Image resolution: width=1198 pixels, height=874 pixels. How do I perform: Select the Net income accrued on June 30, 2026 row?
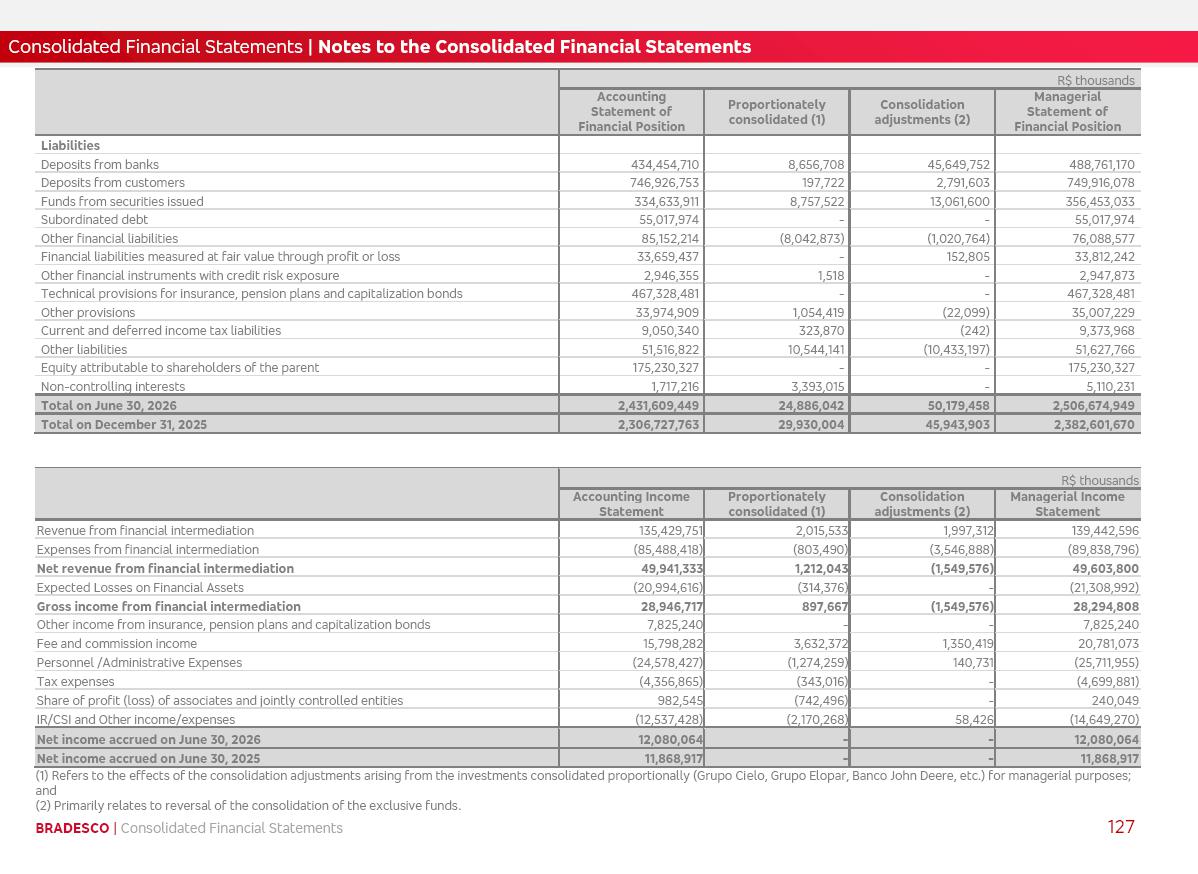pos(588,739)
